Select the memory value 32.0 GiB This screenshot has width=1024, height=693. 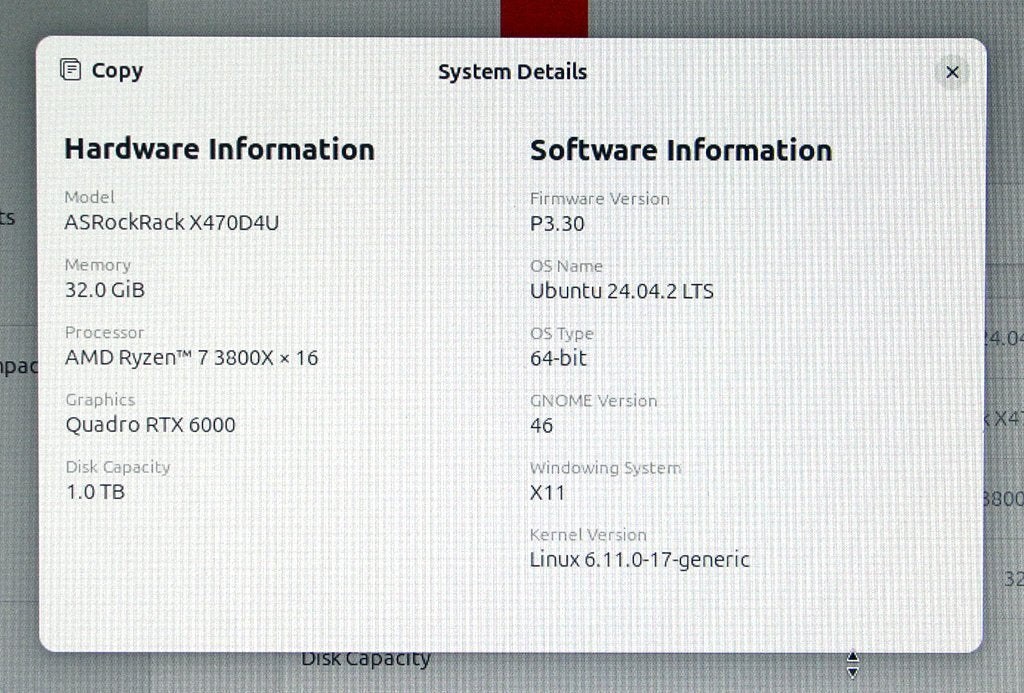tap(104, 290)
